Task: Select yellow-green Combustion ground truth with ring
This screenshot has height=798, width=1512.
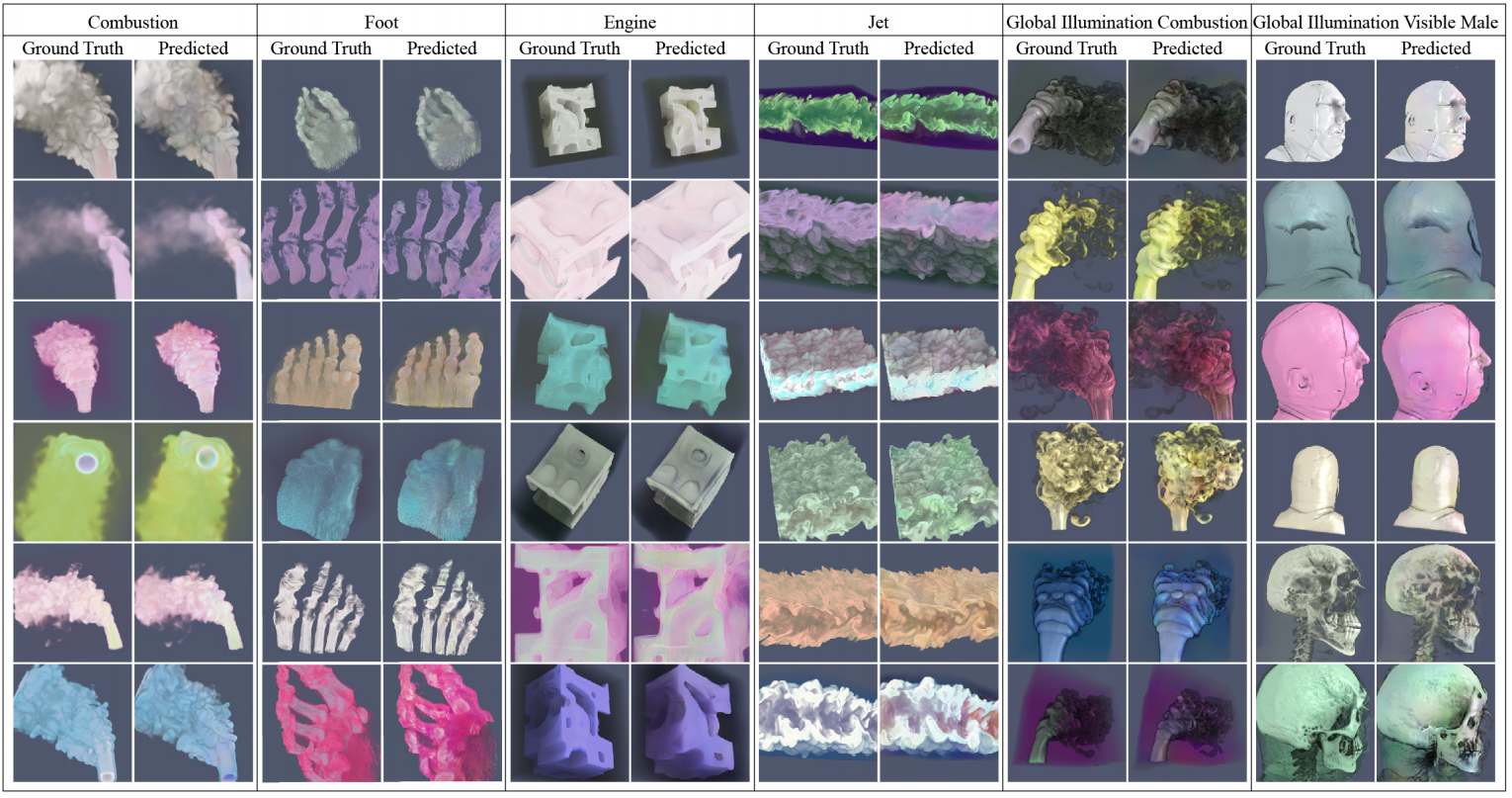Action: click(x=72, y=482)
